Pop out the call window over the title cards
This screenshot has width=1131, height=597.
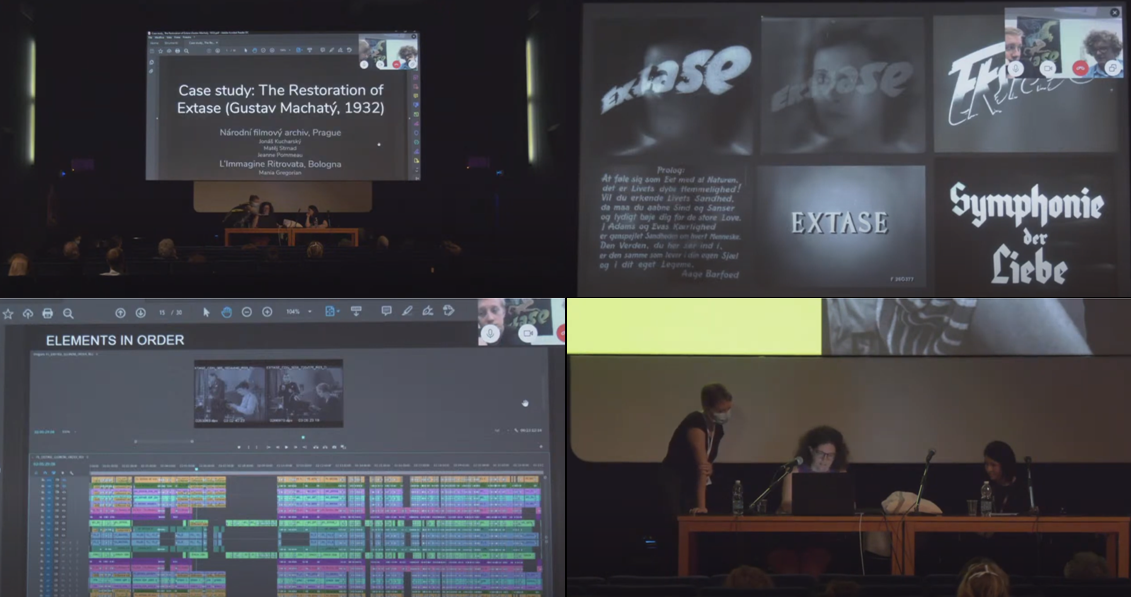point(1113,68)
